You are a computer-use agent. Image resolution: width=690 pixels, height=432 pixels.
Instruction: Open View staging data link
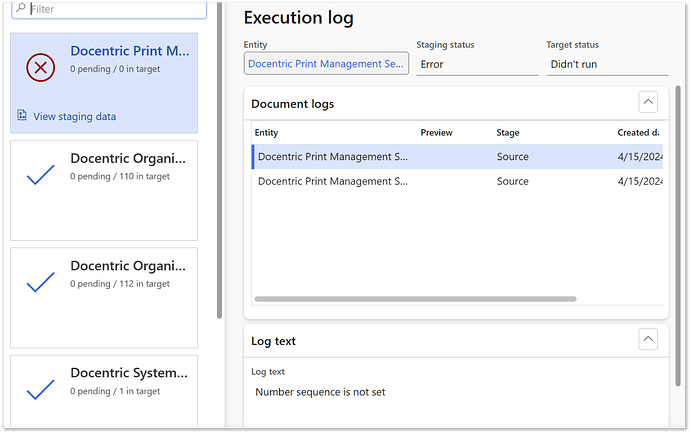click(x=74, y=116)
